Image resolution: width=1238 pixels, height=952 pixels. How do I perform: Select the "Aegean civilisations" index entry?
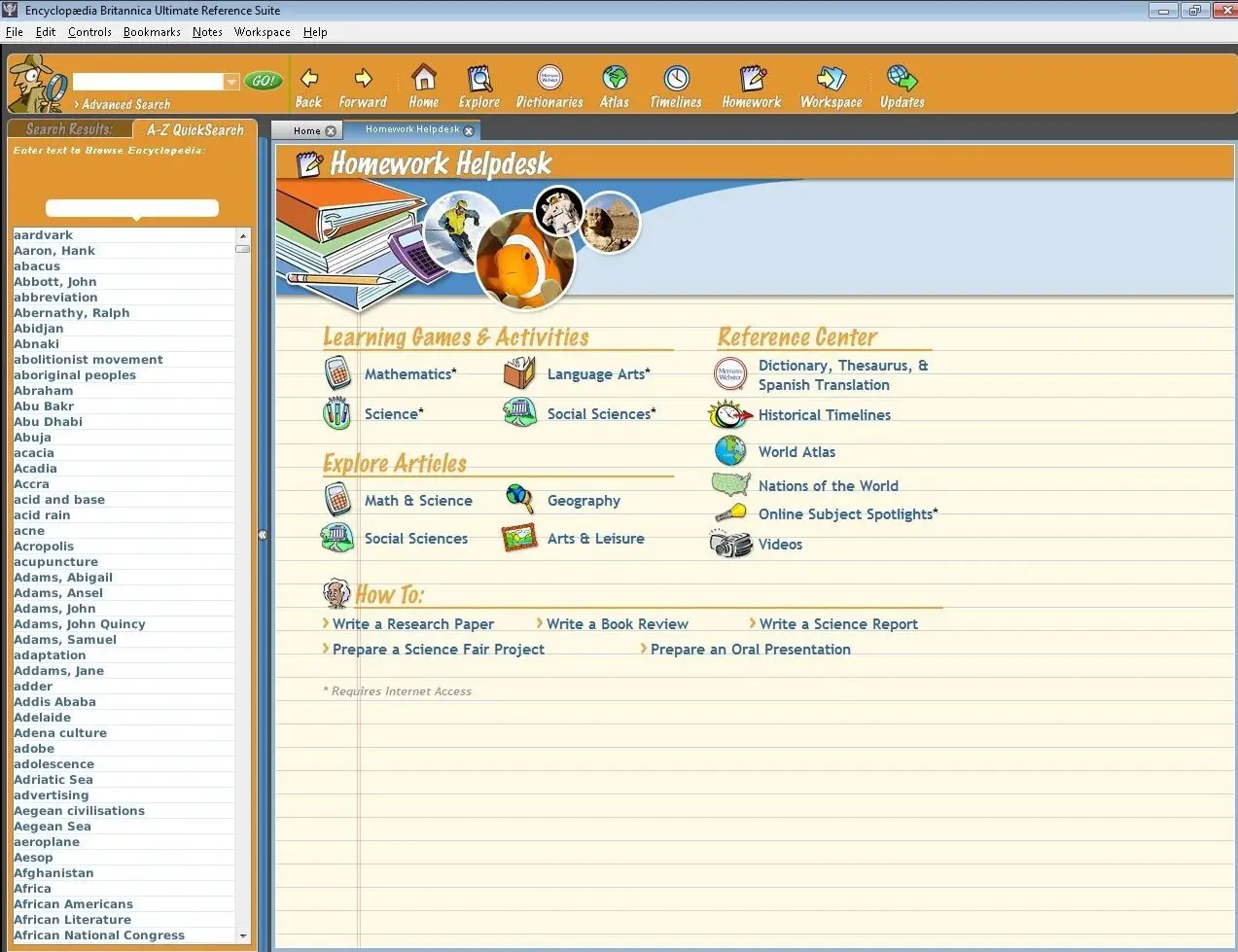pyautogui.click(x=124, y=811)
